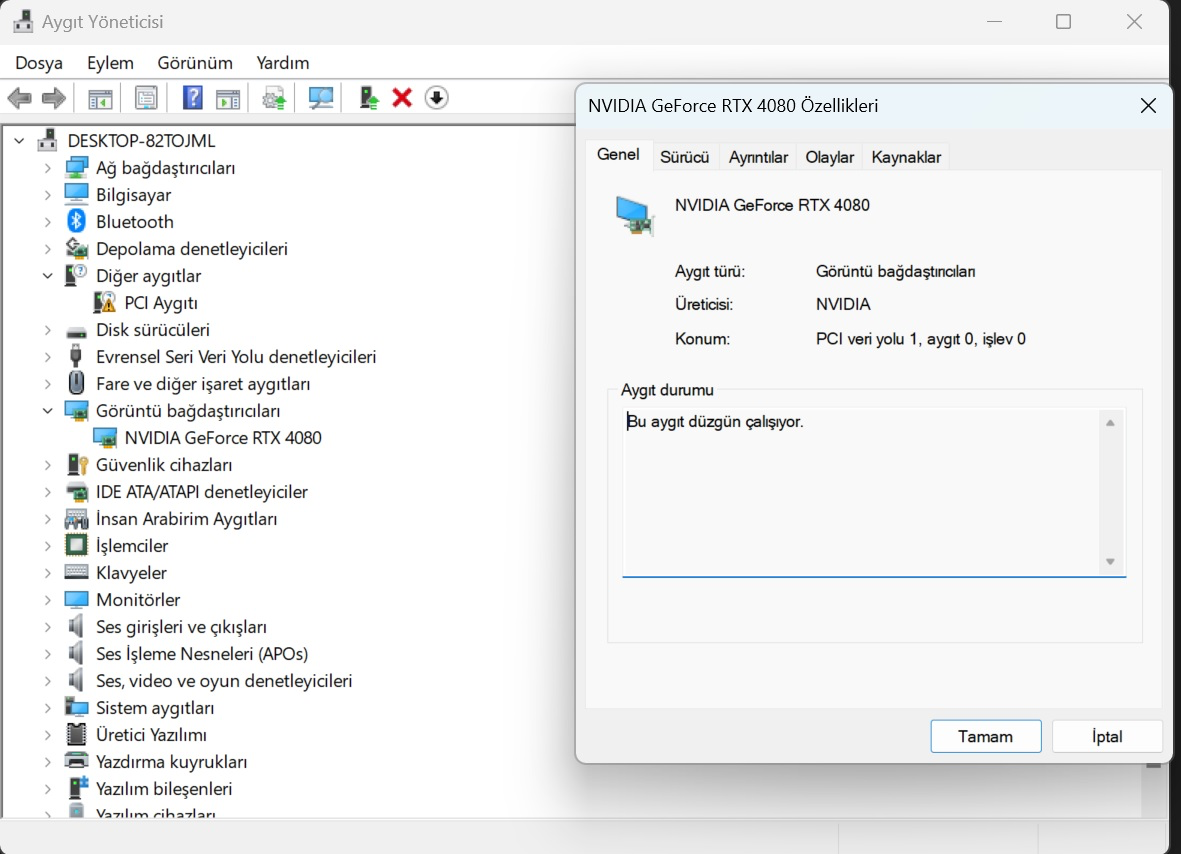1181x854 pixels.
Task: Collapse Görüntü bağdaştırıcıları category
Action: coord(47,411)
